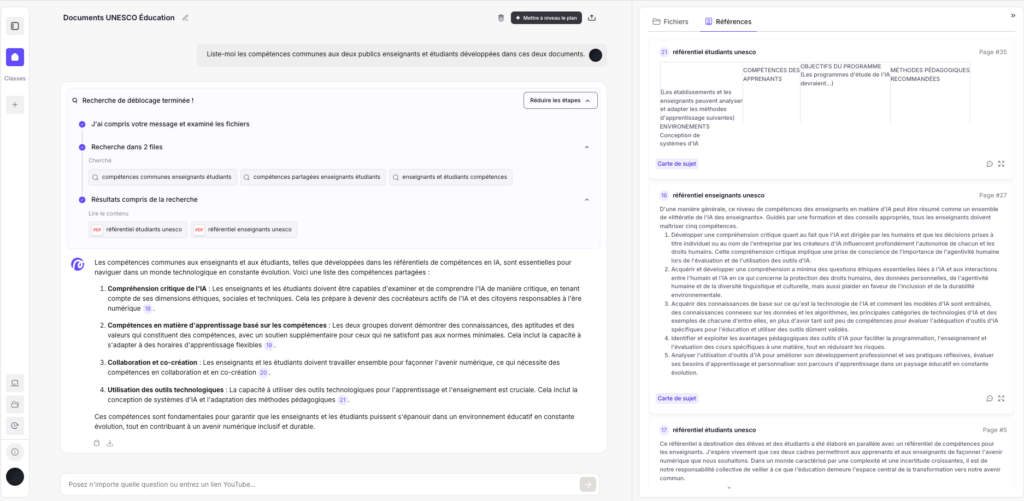This screenshot has height=501, width=1024.
Task: Expand reference 21 card to fullscreen
Action: [1001, 164]
